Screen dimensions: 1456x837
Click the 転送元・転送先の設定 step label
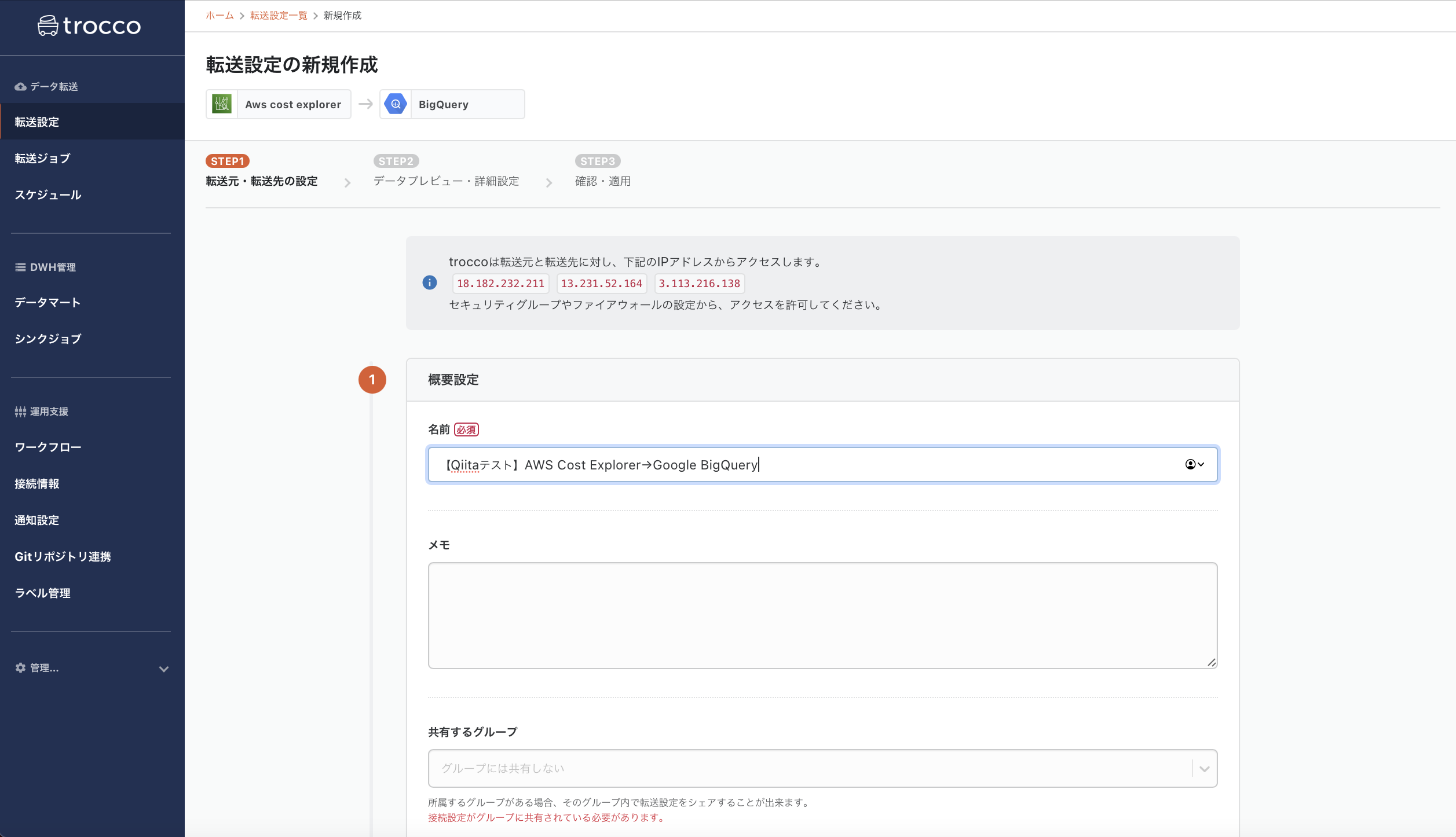pos(262,181)
